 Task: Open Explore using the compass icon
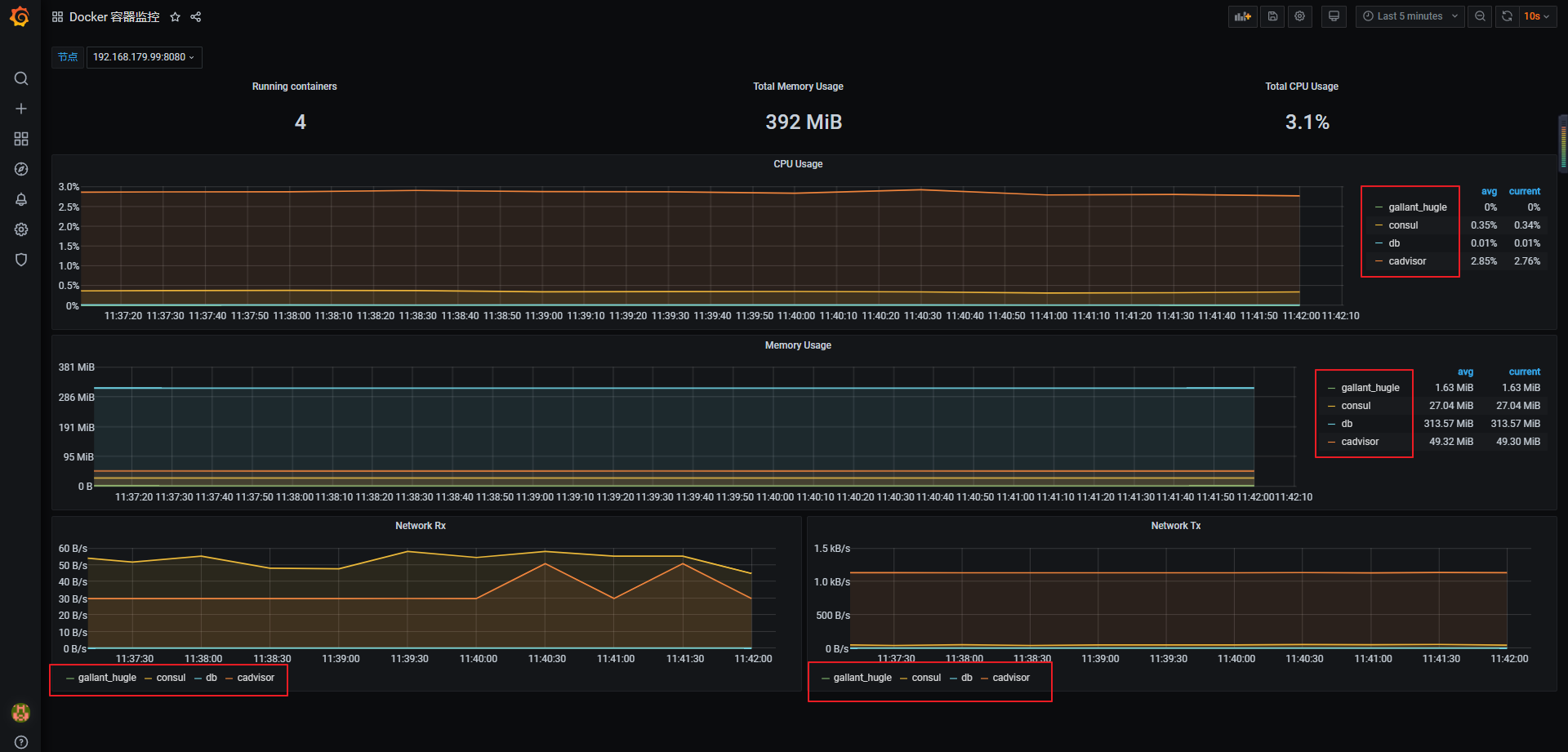coord(20,168)
